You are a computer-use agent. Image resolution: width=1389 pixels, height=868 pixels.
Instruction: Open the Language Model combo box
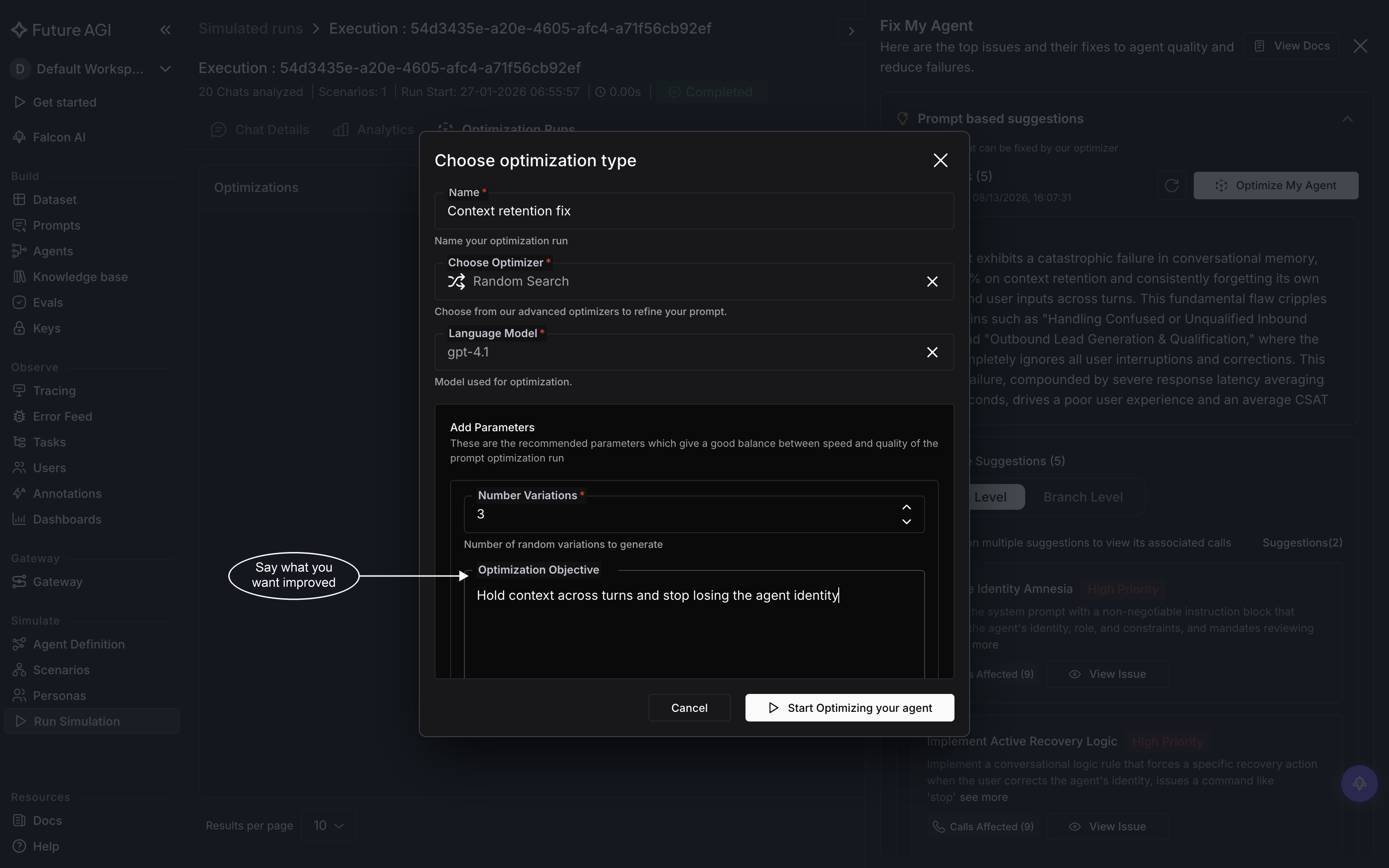tap(694, 352)
